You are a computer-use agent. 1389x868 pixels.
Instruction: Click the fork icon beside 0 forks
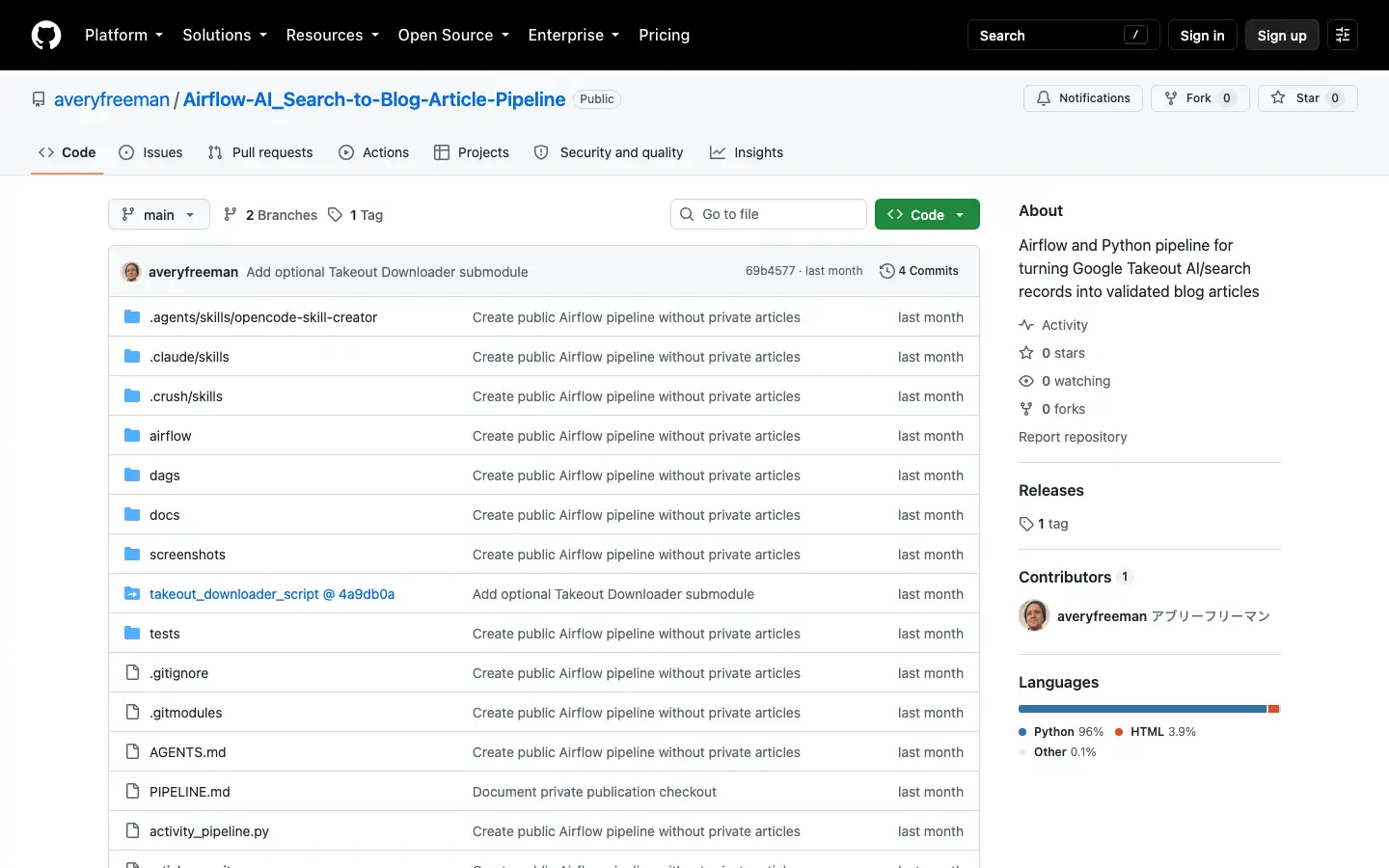tap(1026, 409)
